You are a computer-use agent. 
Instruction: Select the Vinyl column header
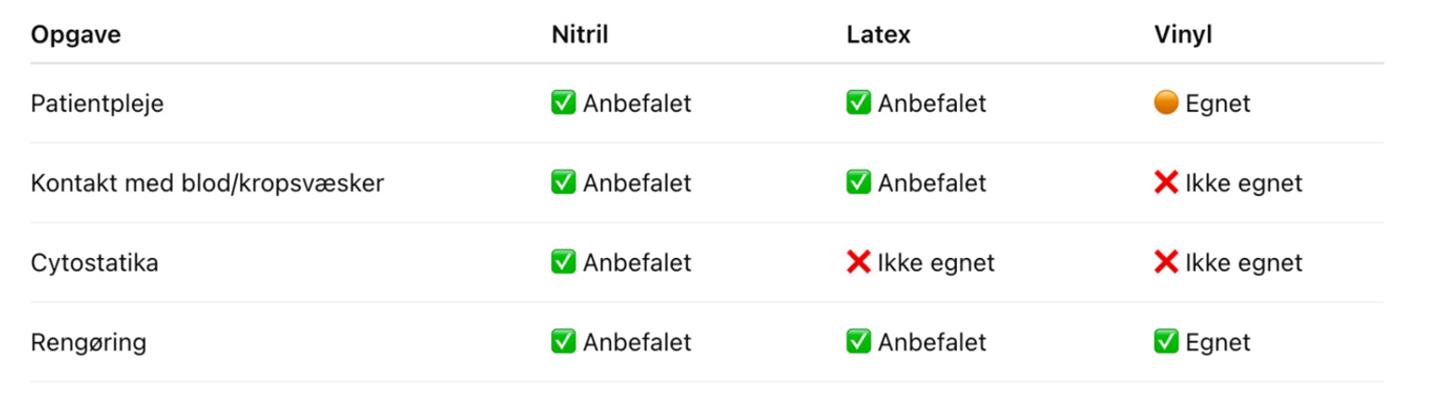click(x=1183, y=35)
